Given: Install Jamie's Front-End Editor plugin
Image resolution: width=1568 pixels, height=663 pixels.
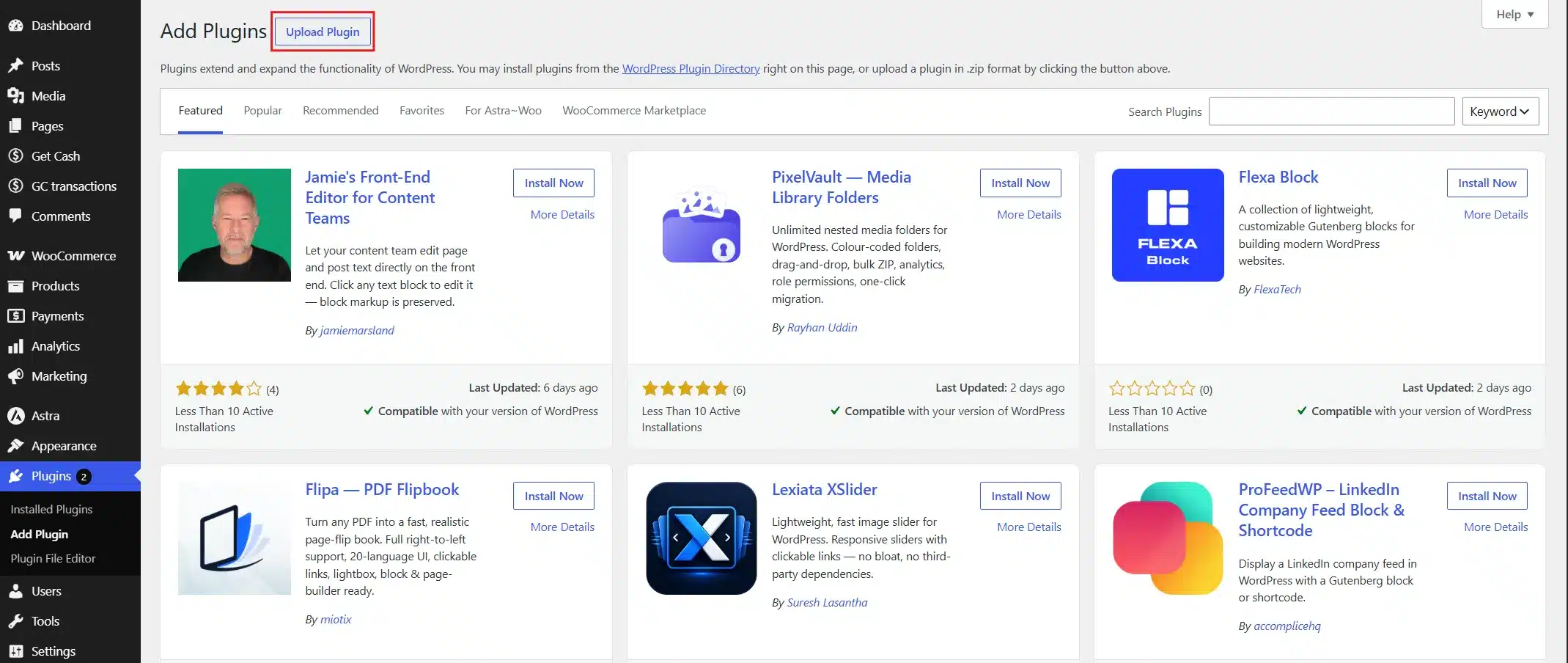Looking at the screenshot, I should [553, 183].
